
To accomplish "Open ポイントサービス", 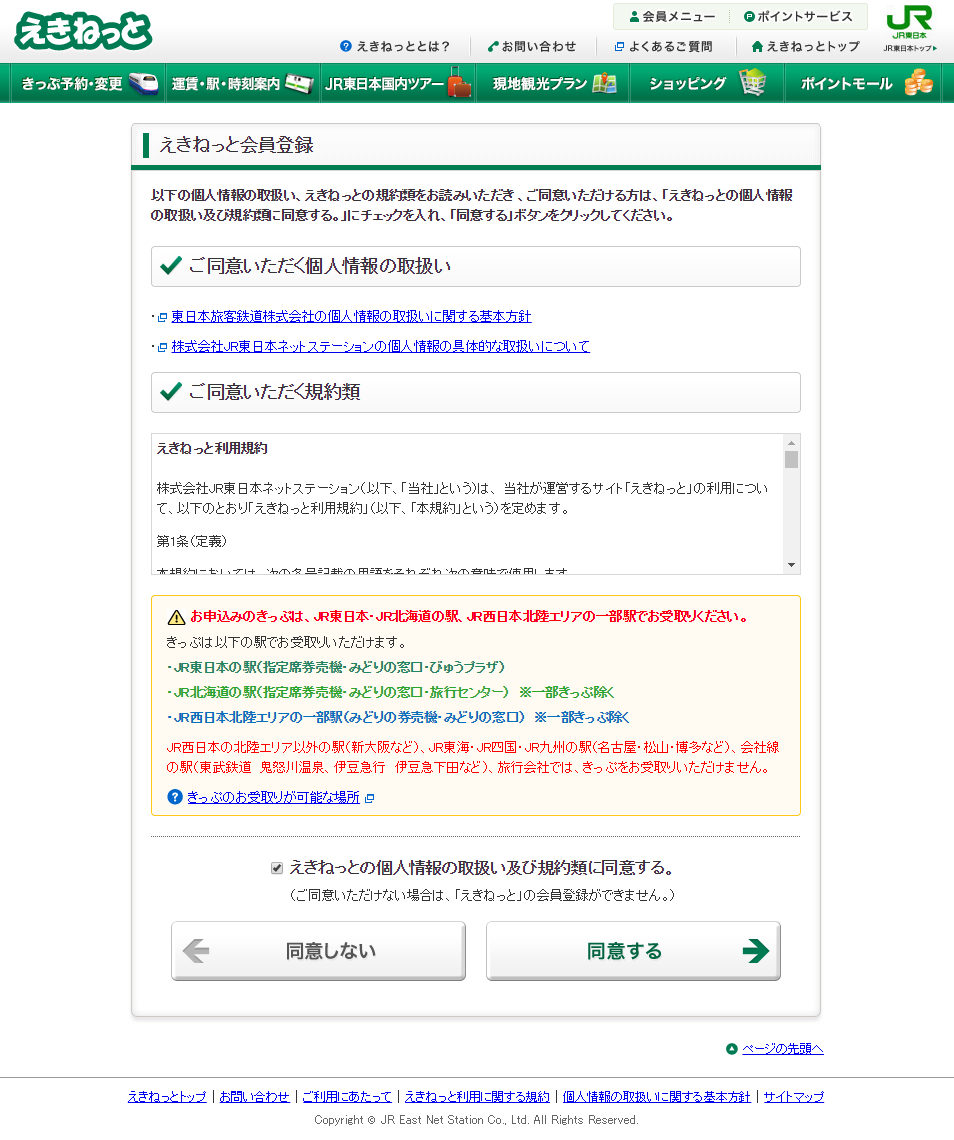I will [798, 16].
